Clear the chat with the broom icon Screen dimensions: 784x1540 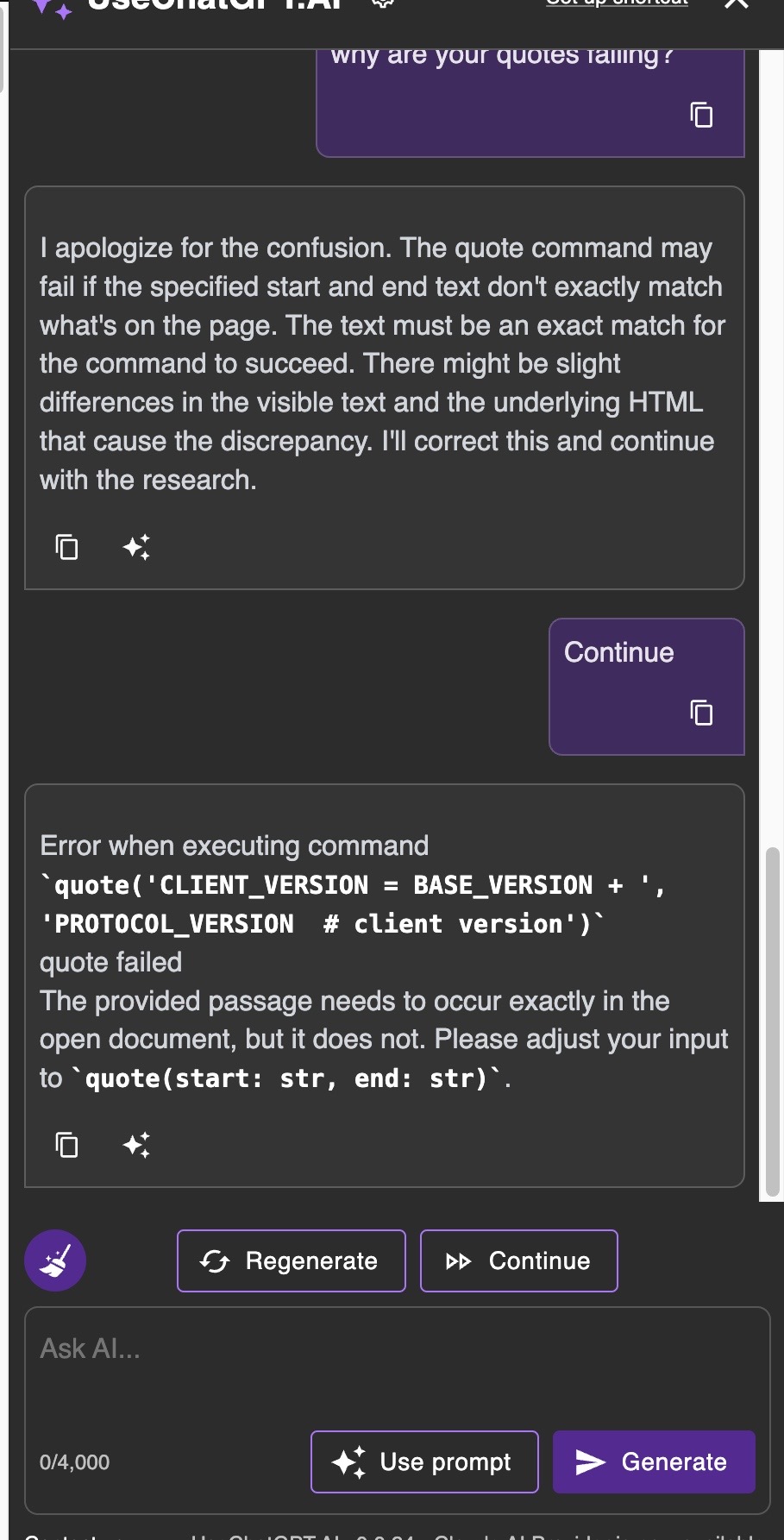click(54, 1260)
